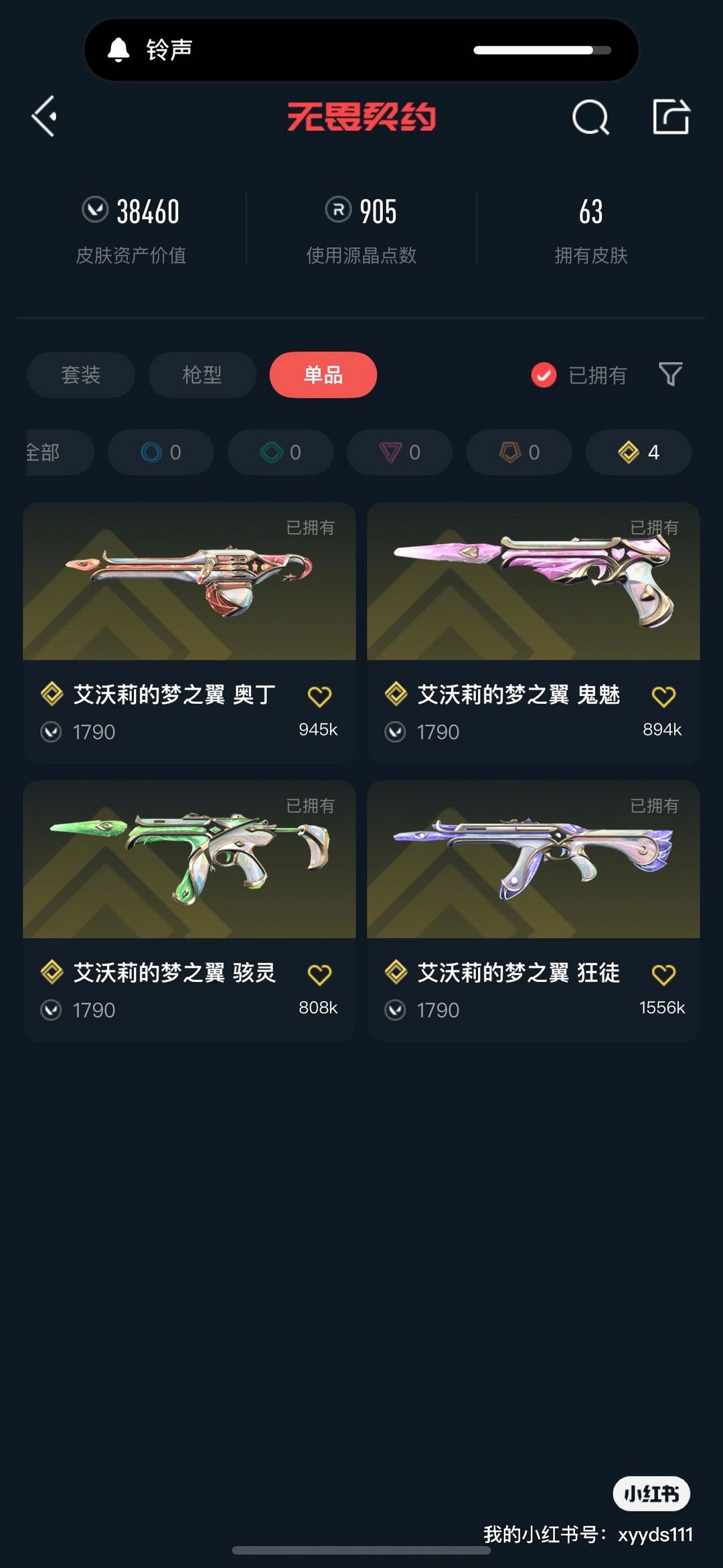
Task: Favorite 艾沃莉的梦之翼 奥丁 with heart icon
Action: tap(319, 697)
